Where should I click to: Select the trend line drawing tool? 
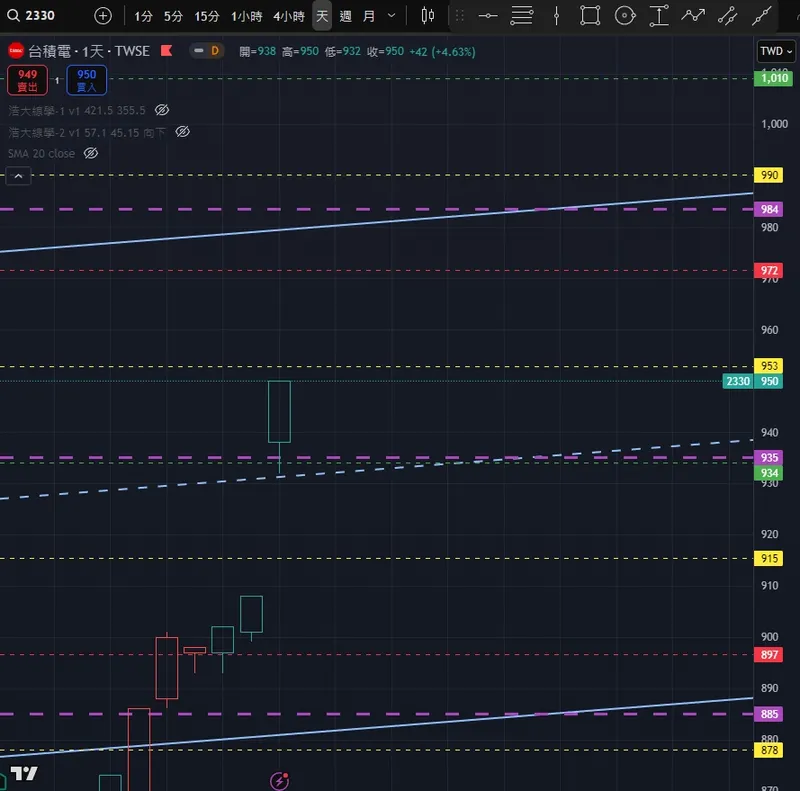pos(761,16)
